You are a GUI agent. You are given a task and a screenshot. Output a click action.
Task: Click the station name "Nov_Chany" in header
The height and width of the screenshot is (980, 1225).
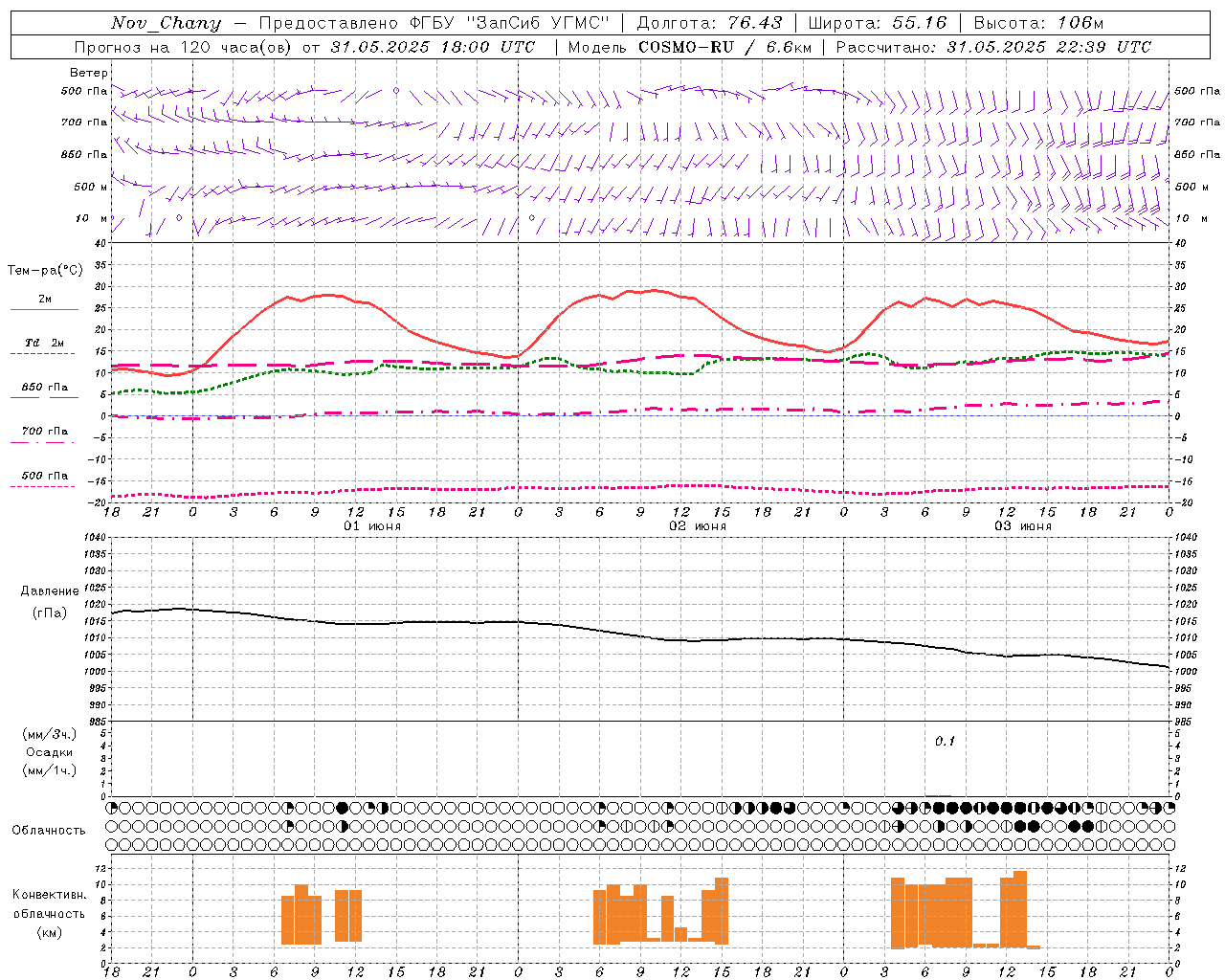(x=166, y=23)
